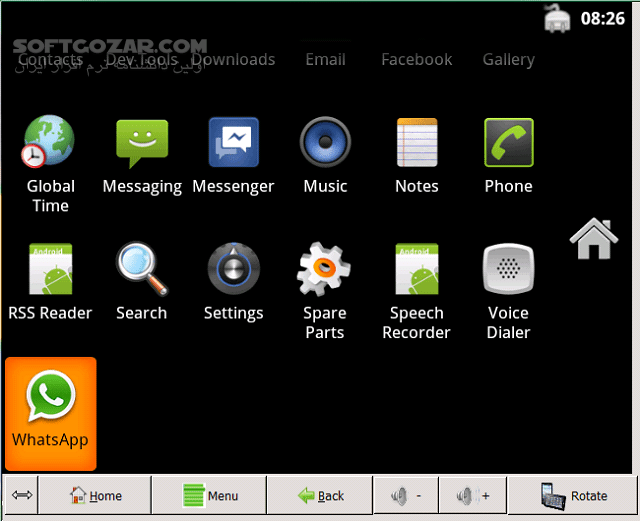Increase volume with the plus speaker button
The image size is (640, 521).
(x=473, y=495)
